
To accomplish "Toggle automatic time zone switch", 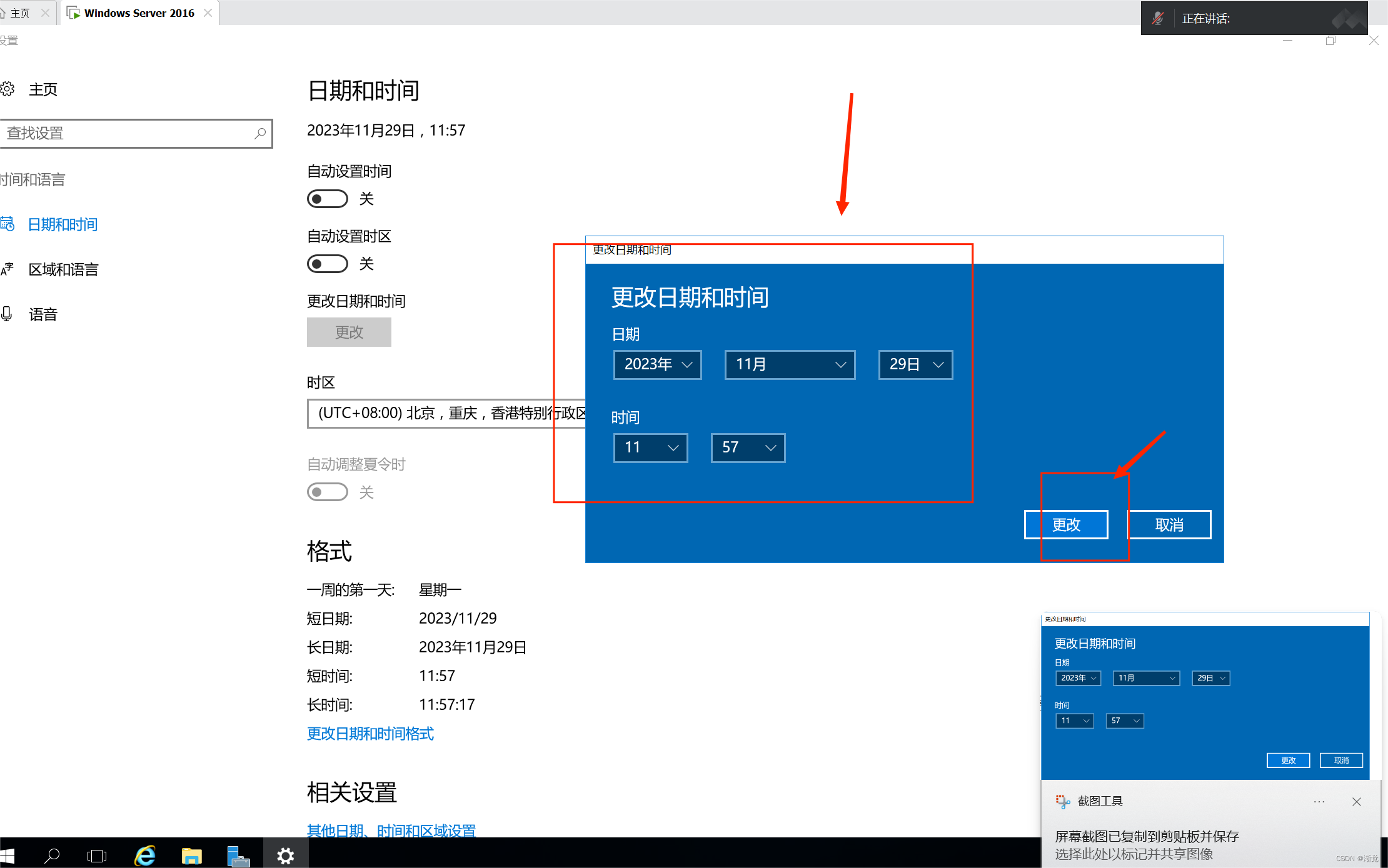I will [328, 264].
